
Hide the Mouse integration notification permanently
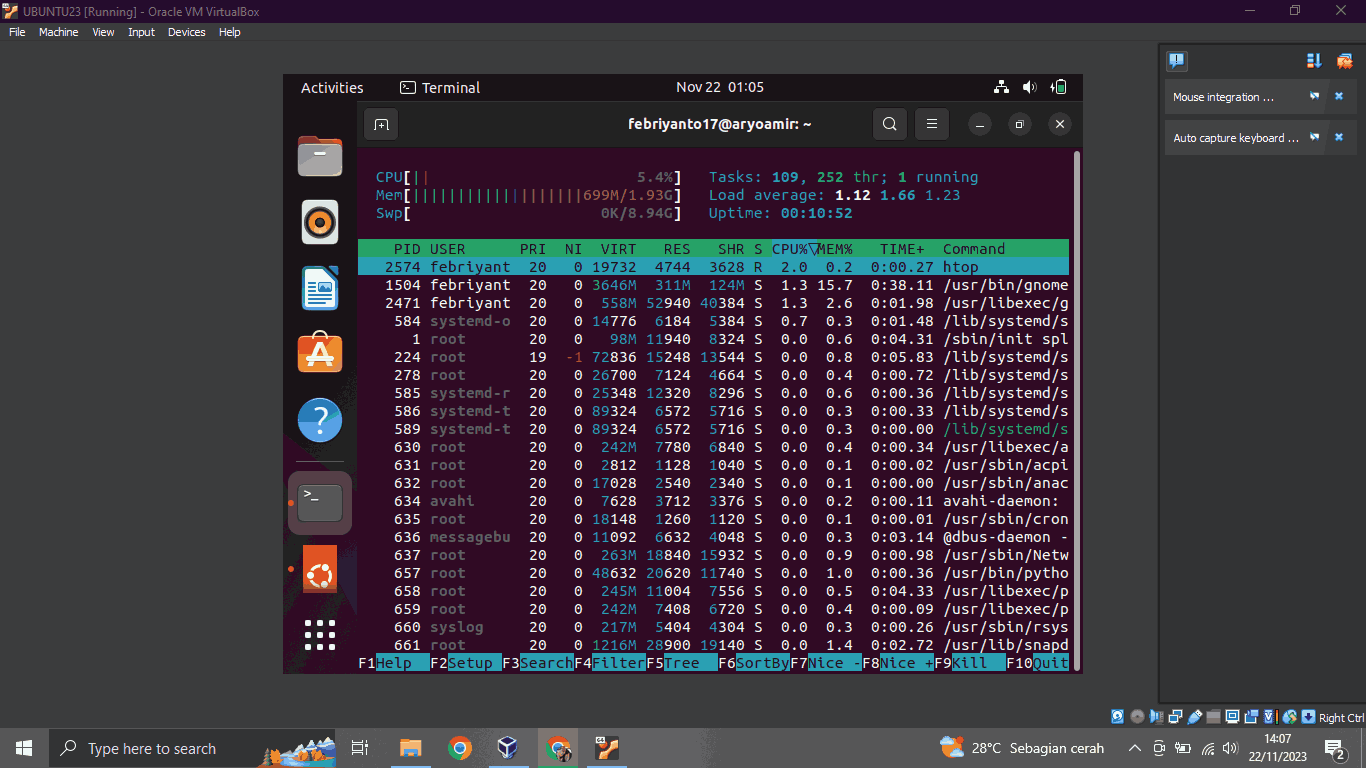1315,97
